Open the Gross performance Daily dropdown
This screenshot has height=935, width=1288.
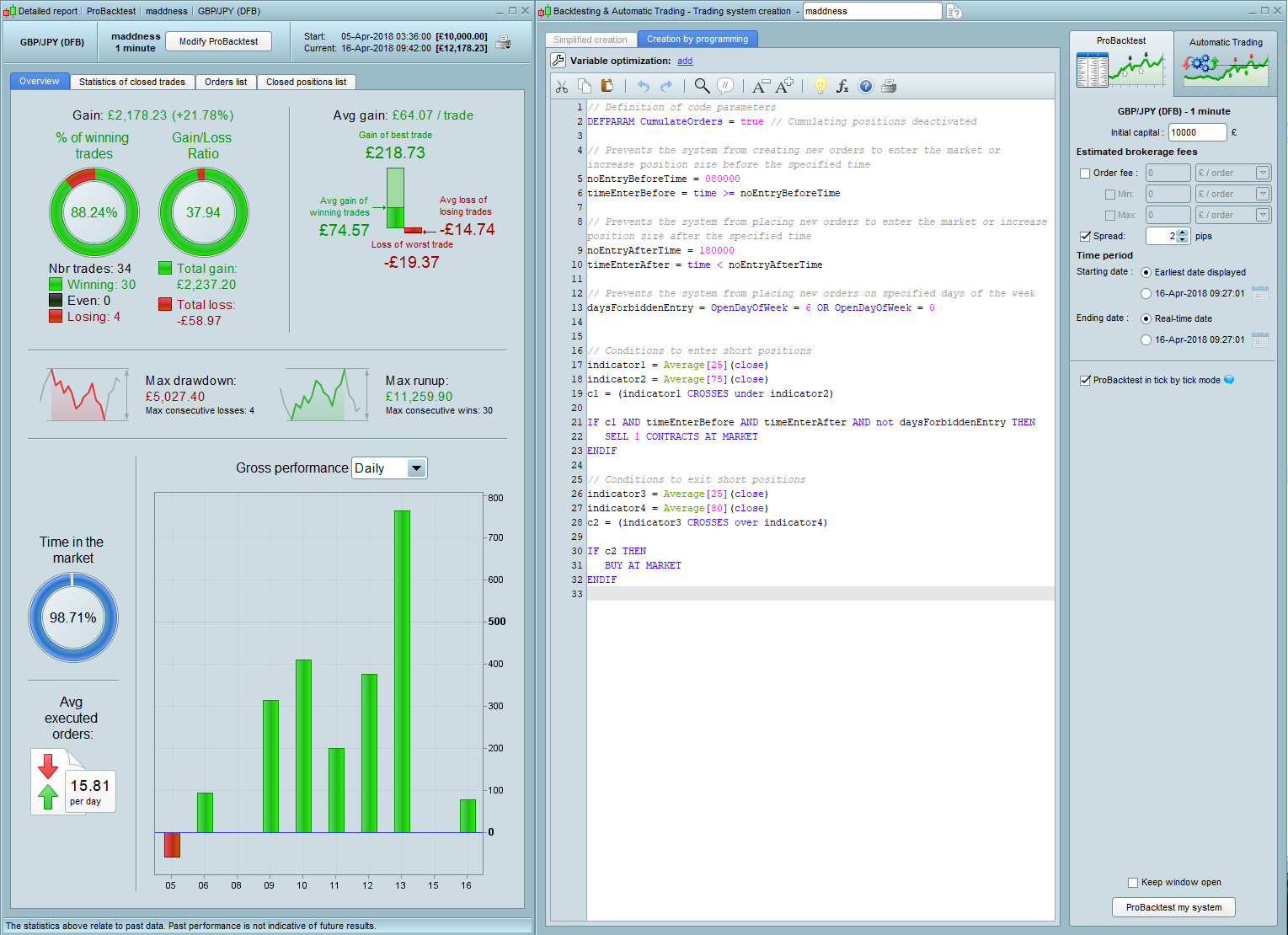(x=416, y=468)
